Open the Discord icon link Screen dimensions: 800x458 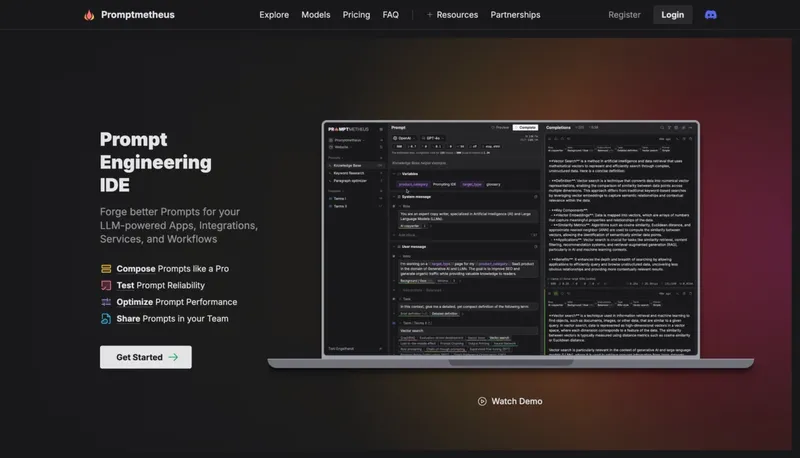(x=710, y=15)
